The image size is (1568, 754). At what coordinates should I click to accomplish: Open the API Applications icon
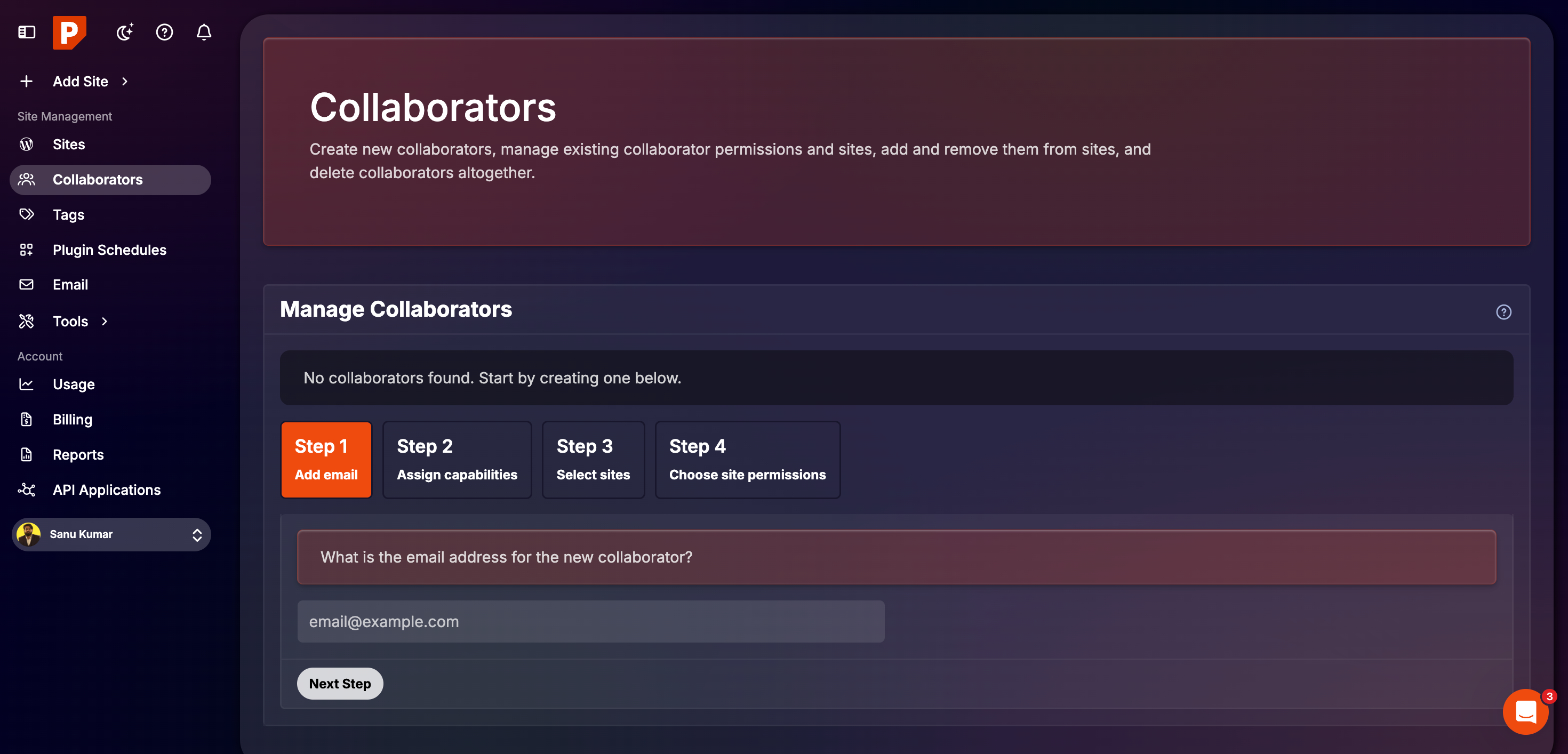pyautogui.click(x=27, y=490)
